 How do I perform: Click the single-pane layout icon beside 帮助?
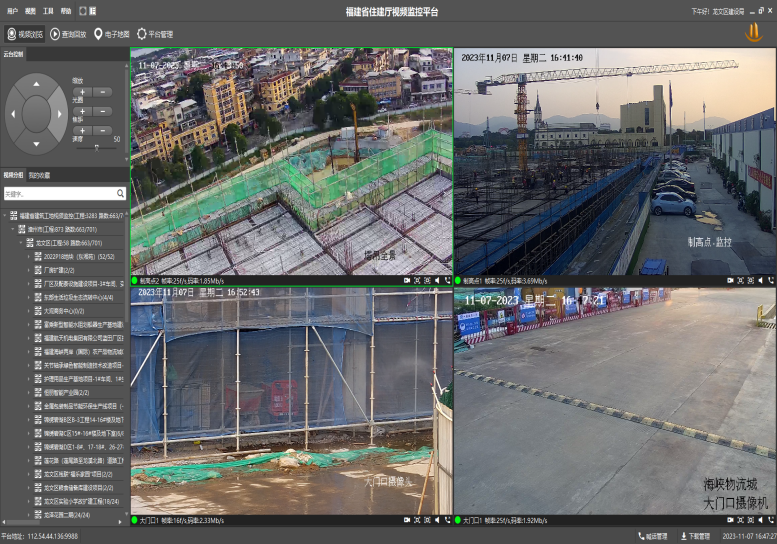pyautogui.click(x=83, y=11)
